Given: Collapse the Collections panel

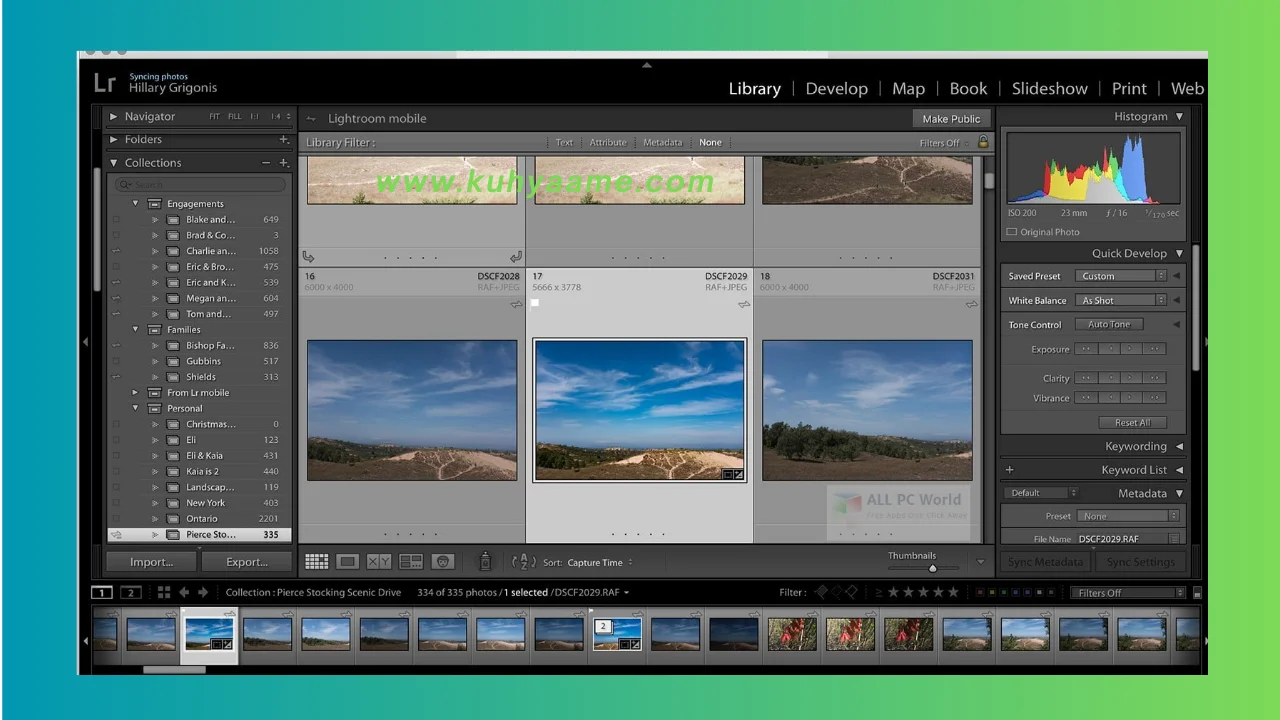Looking at the screenshot, I should click(114, 162).
